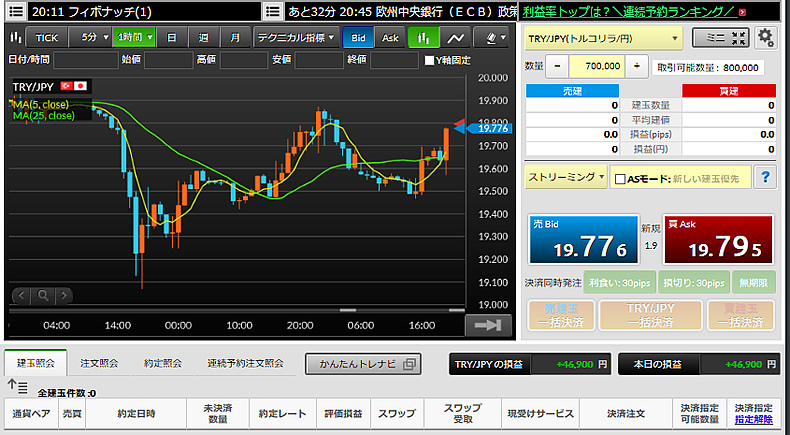790x435 pixels.
Task: Click the help question mark icon
Action: [x=765, y=177]
